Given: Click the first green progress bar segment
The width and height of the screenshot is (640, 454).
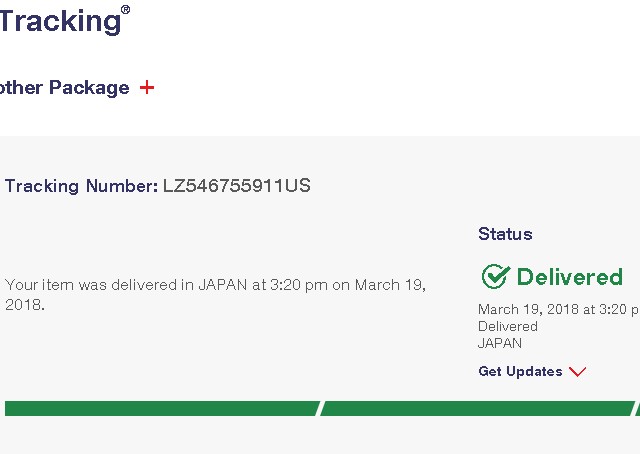Looking at the screenshot, I should tap(160, 408).
